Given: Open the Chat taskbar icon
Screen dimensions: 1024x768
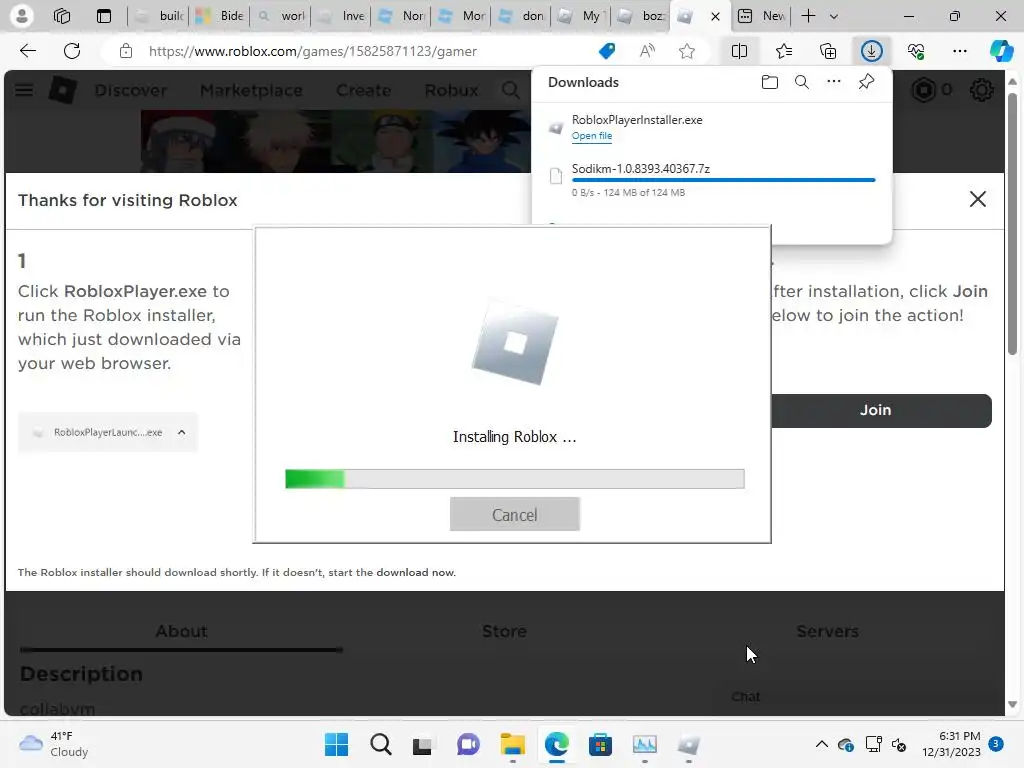Looking at the screenshot, I should pos(468,744).
